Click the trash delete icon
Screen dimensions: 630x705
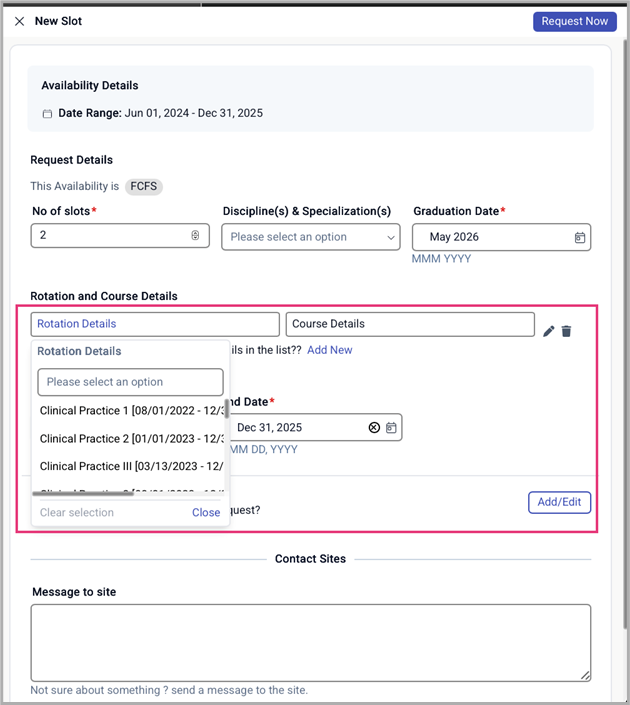566,331
